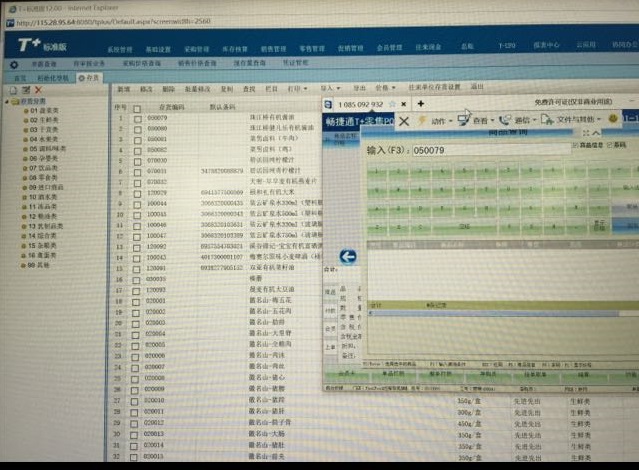This screenshot has height=470, width=639.
Task: Open the 销售管理 menu
Action: tap(273, 49)
